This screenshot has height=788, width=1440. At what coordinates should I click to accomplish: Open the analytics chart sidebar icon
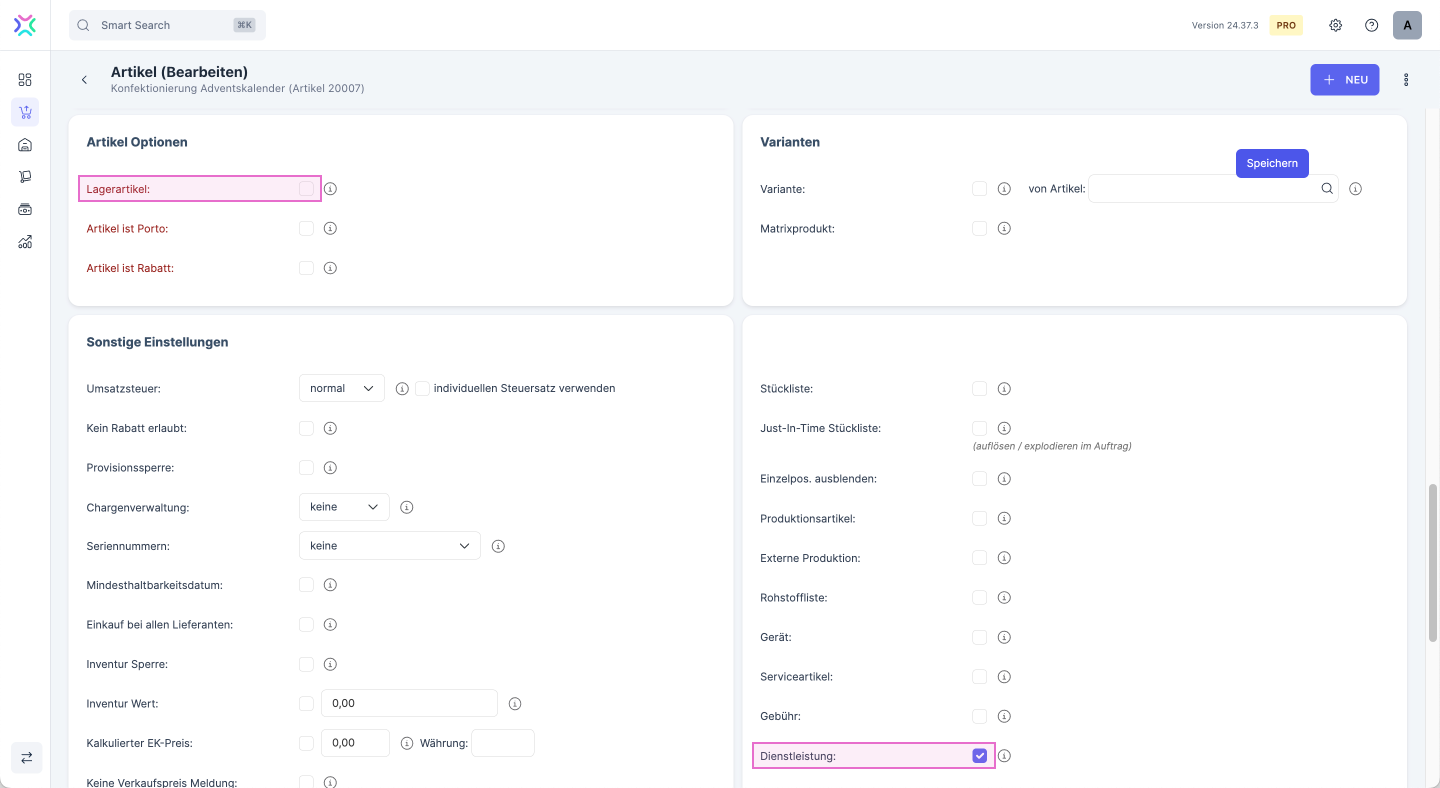25,242
